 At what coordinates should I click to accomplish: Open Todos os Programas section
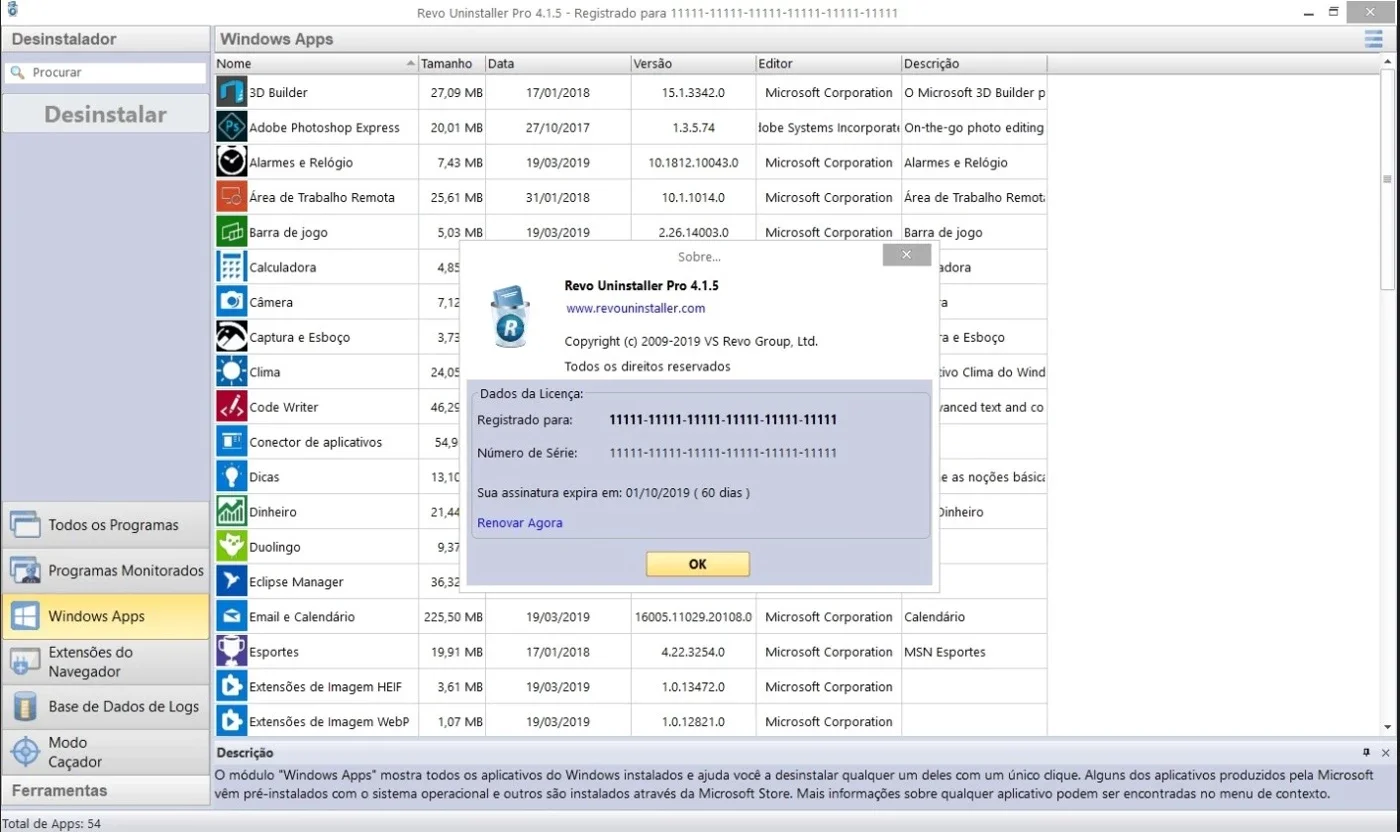pyautogui.click(x=105, y=525)
